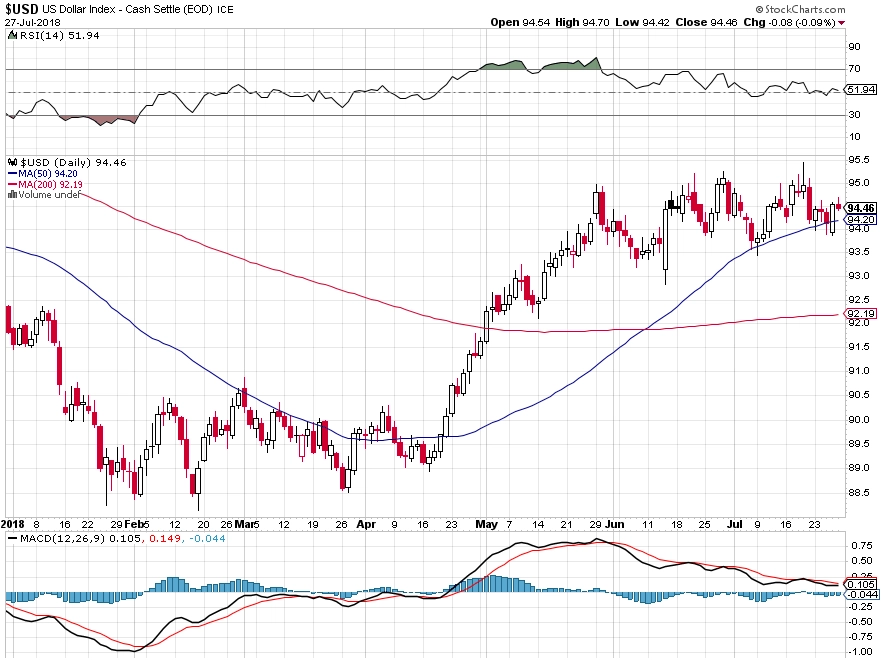Open the StockCharts.com watermark link

click(x=804, y=9)
